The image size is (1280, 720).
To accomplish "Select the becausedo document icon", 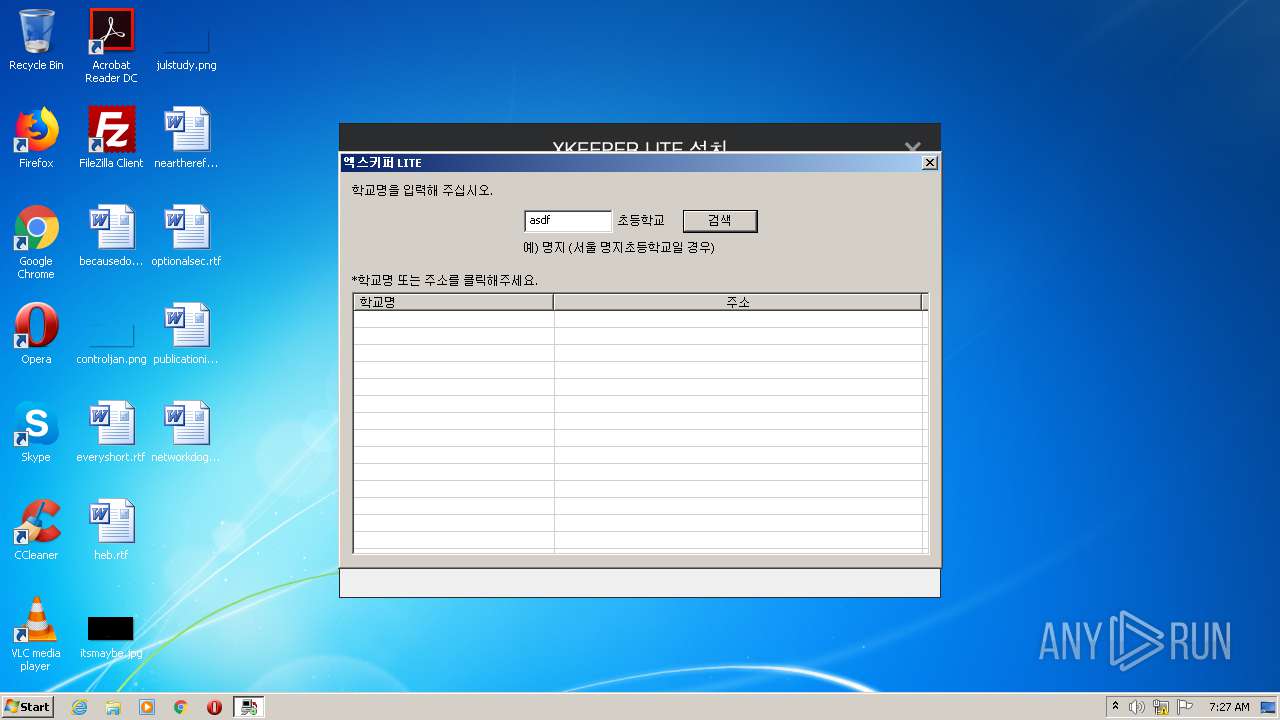I will (111, 236).
